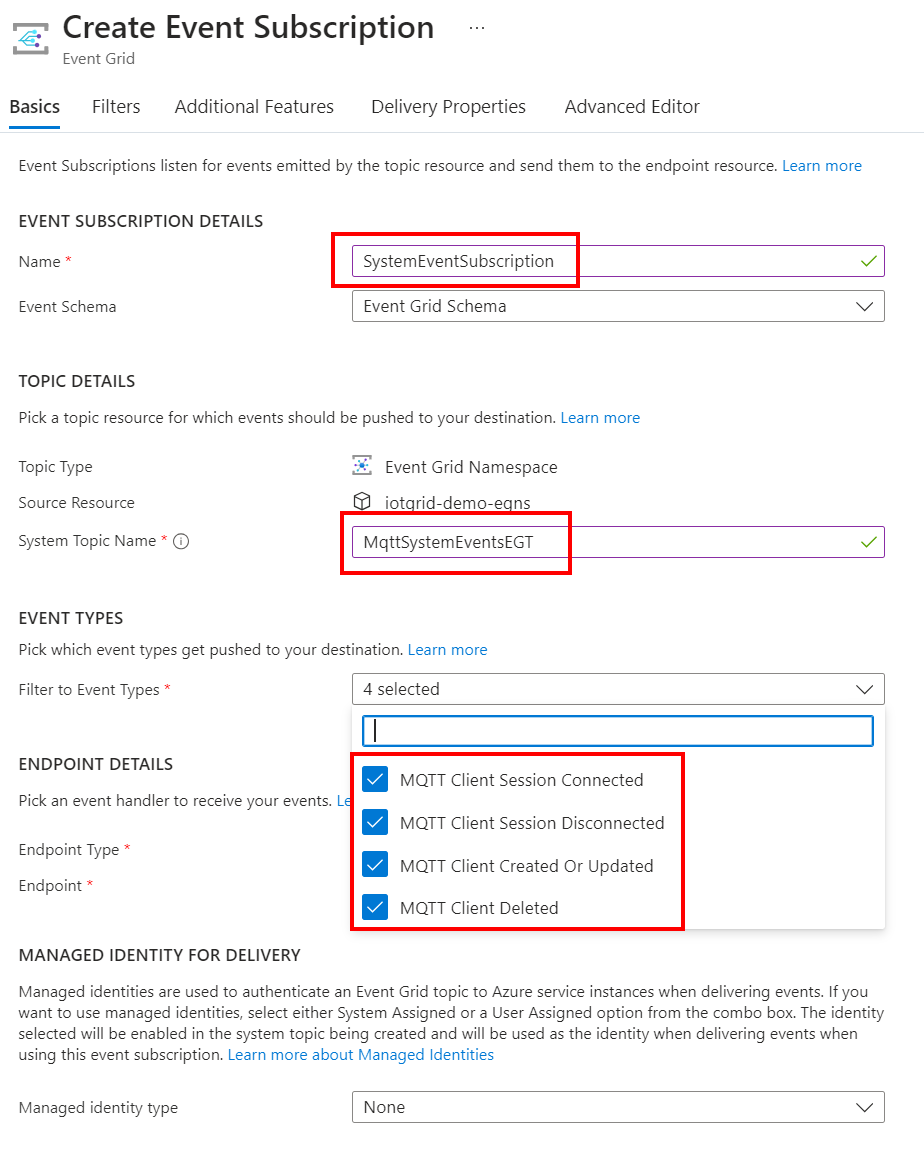Uncheck MQTT Client Session Disconnected
This screenshot has height=1173, width=924.
coord(375,823)
